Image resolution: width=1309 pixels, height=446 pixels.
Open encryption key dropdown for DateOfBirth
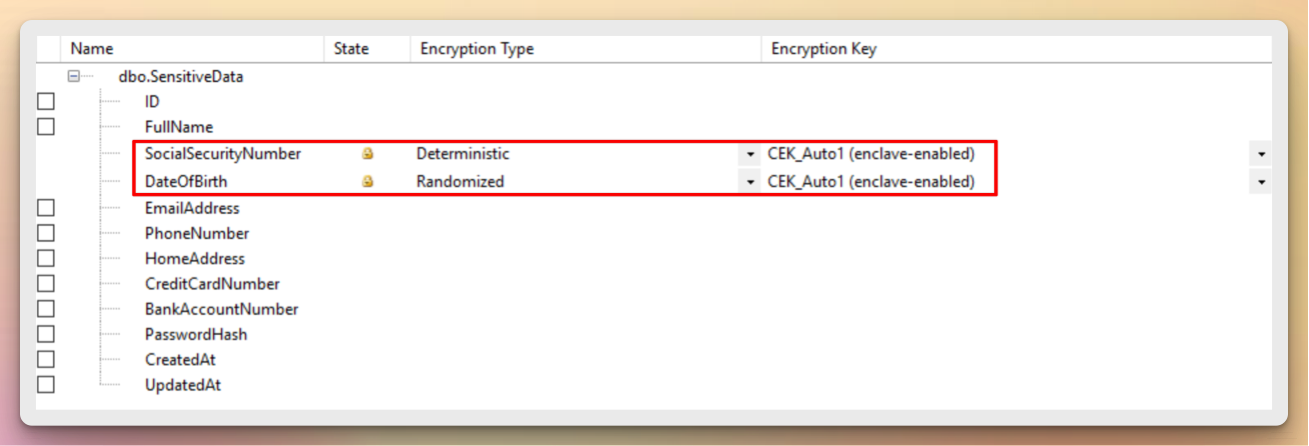pyautogui.click(x=1262, y=182)
